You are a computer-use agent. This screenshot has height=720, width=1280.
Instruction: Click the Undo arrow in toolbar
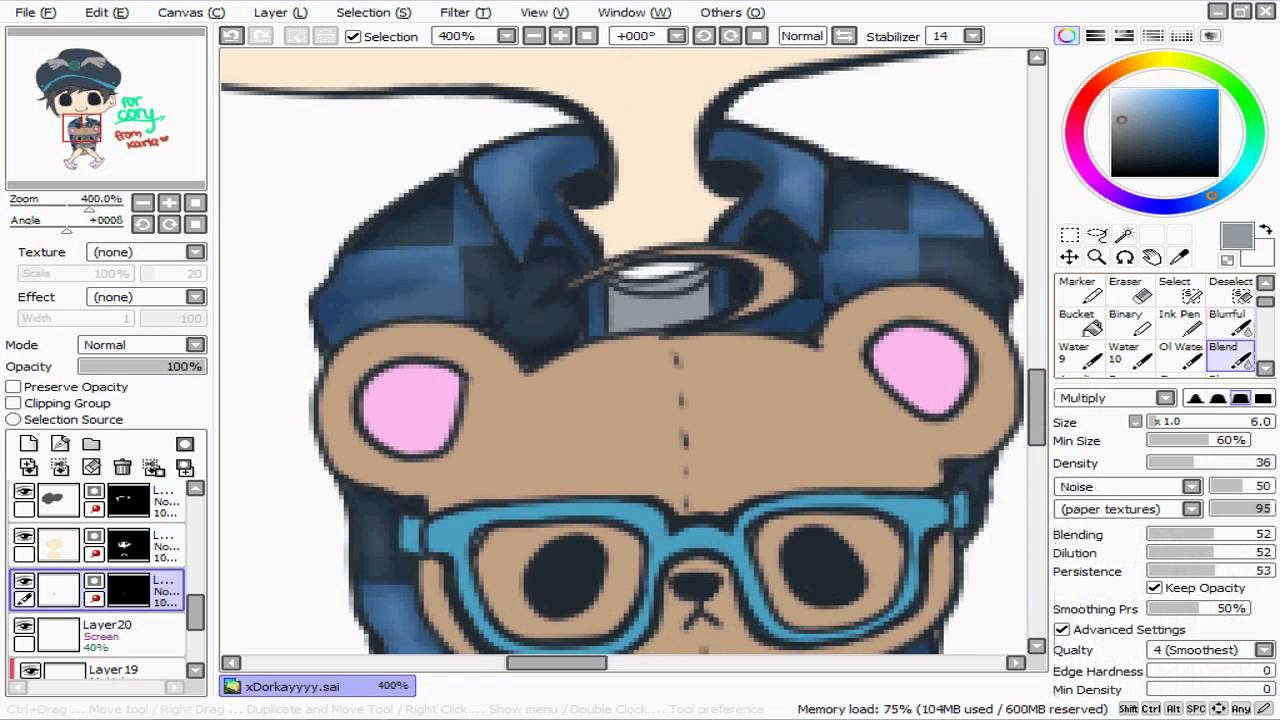tap(232, 36)
